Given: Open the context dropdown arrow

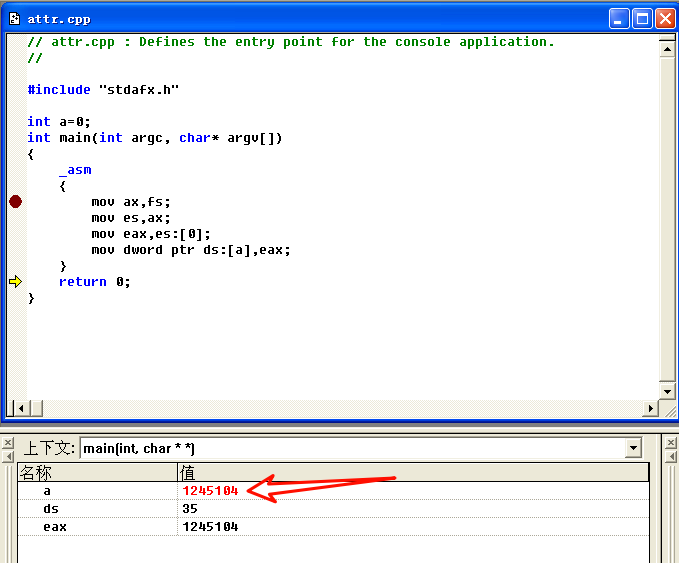Looking at the screenshot, I should tap(632, 449).
